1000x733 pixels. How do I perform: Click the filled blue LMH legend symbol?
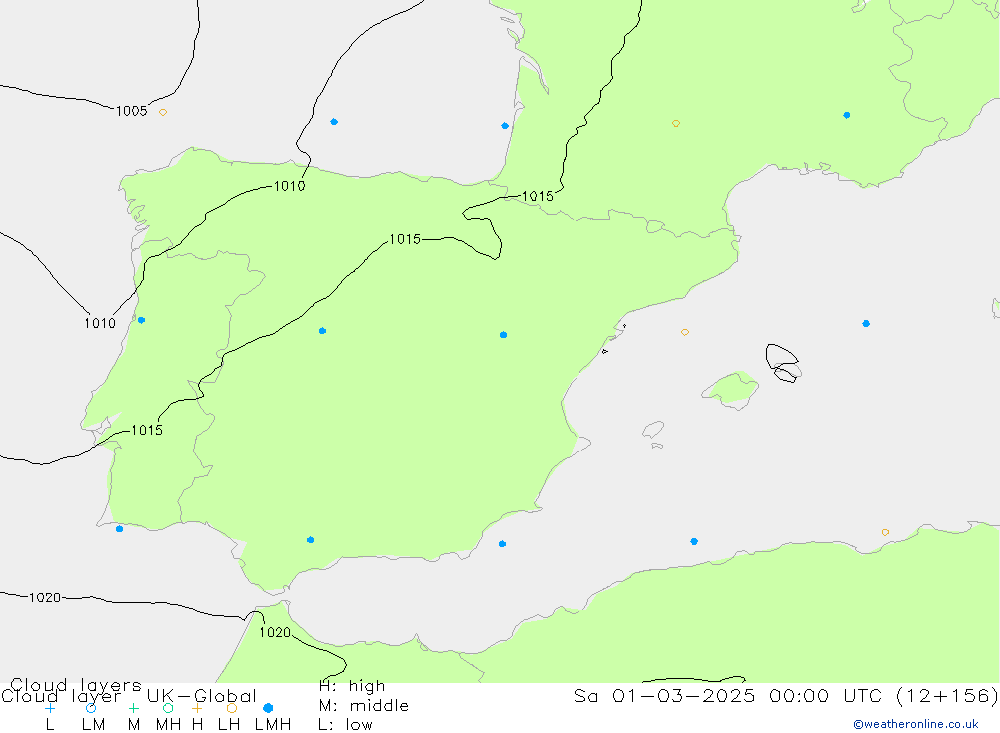pos(268,708)
